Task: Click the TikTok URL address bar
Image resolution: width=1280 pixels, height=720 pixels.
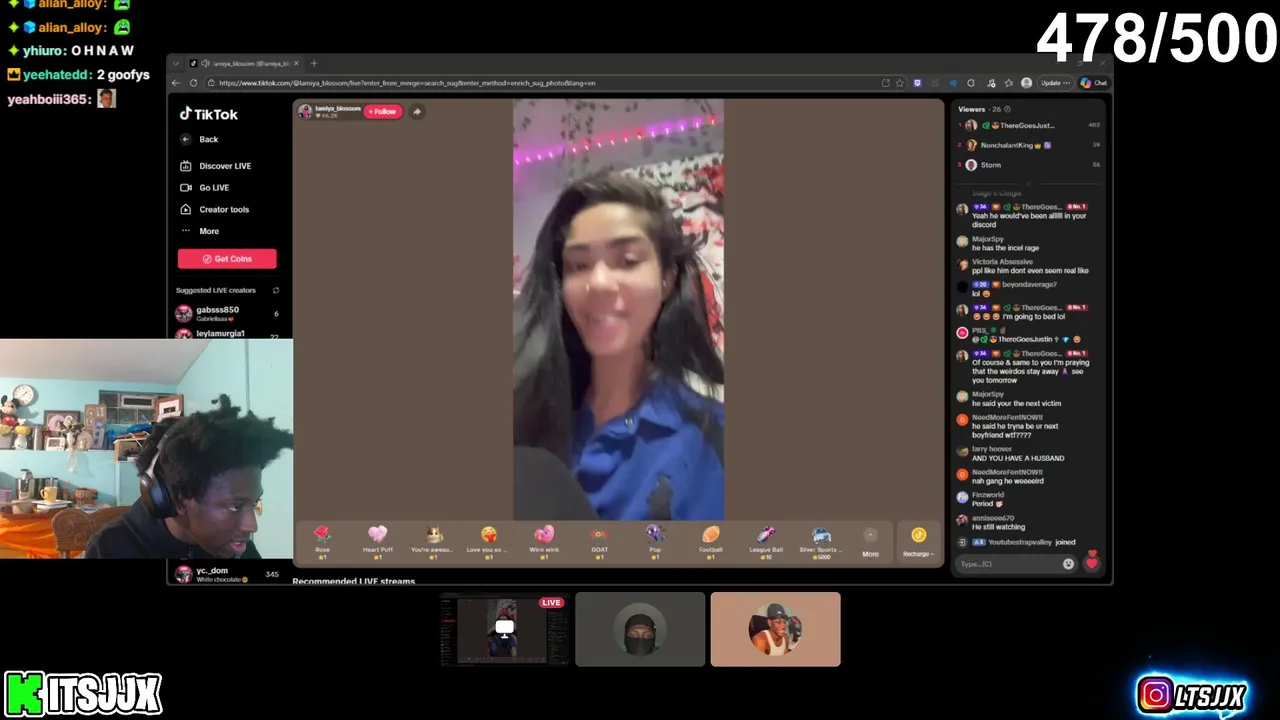Action: coord(545,83)
